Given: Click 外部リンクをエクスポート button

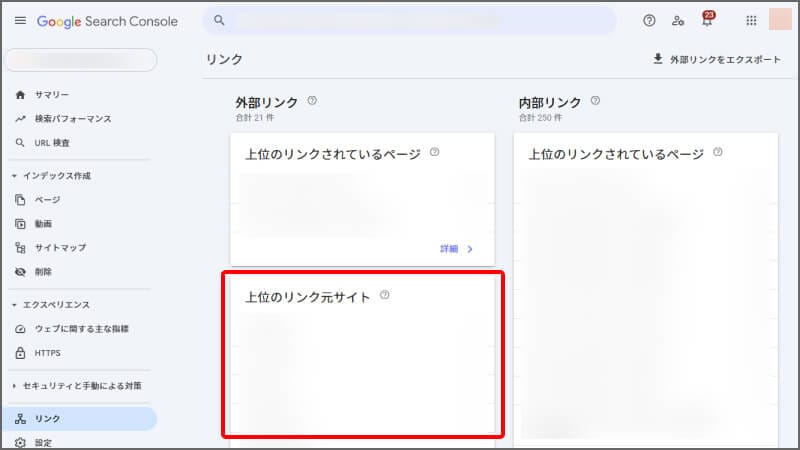Looking at the screenshot, I should tap(716, 59).
